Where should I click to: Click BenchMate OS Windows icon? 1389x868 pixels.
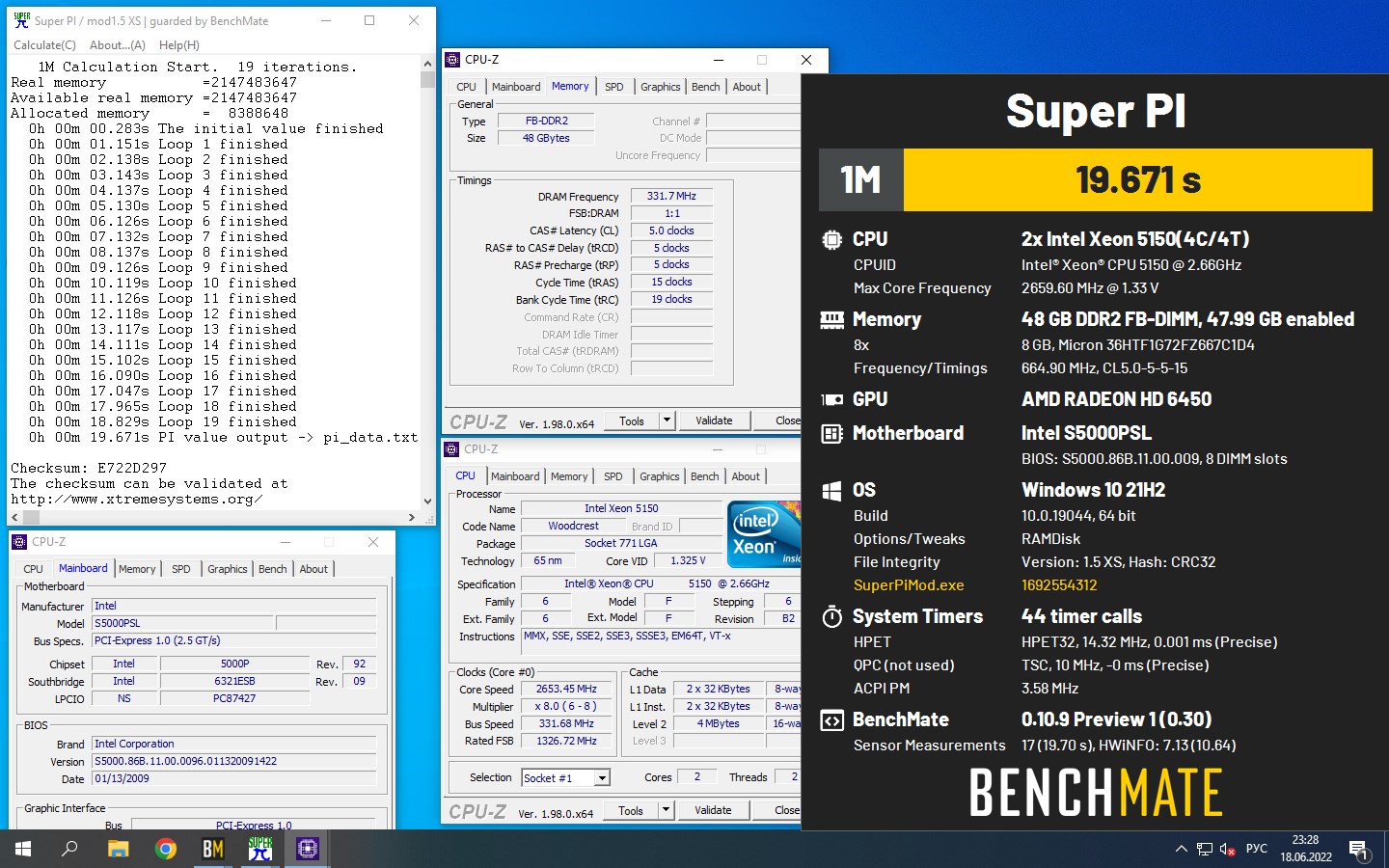coord(831,491)
